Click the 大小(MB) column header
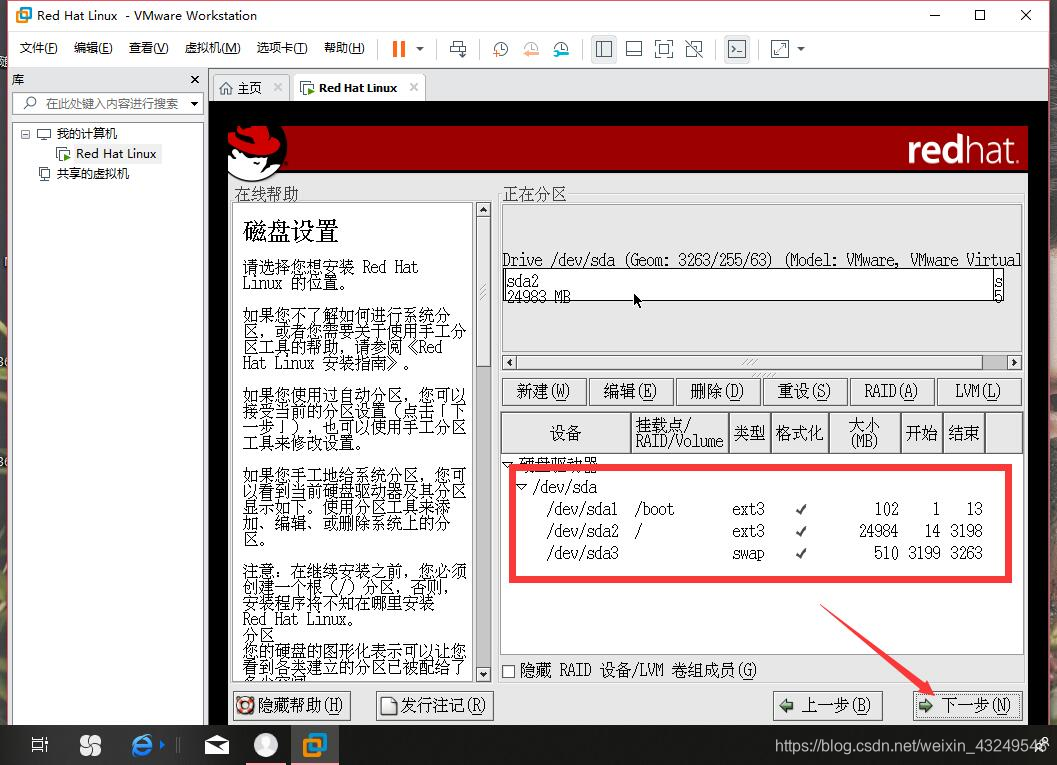Image resolution: width=1057 pixels, height=765 pixels. coord(864,433)
